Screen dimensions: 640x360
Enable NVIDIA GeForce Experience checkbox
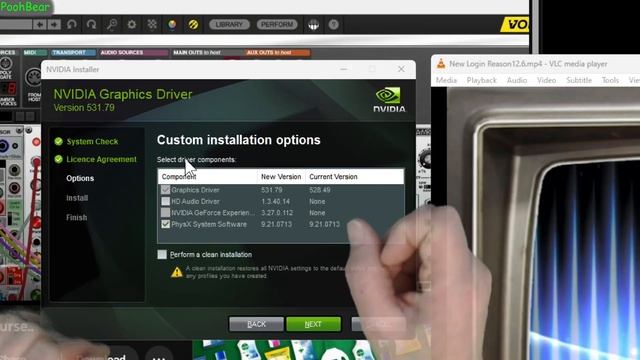165,213
